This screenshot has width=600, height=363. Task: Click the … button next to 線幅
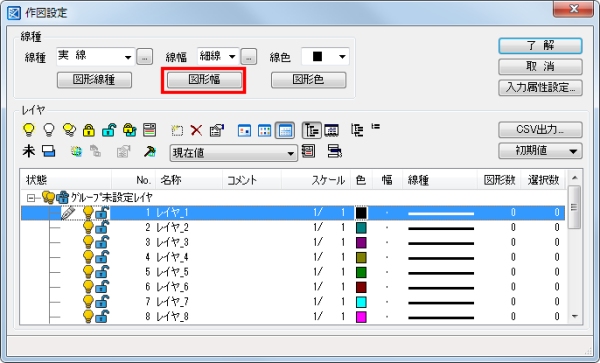pyautogui.click(x=249, y=57)
